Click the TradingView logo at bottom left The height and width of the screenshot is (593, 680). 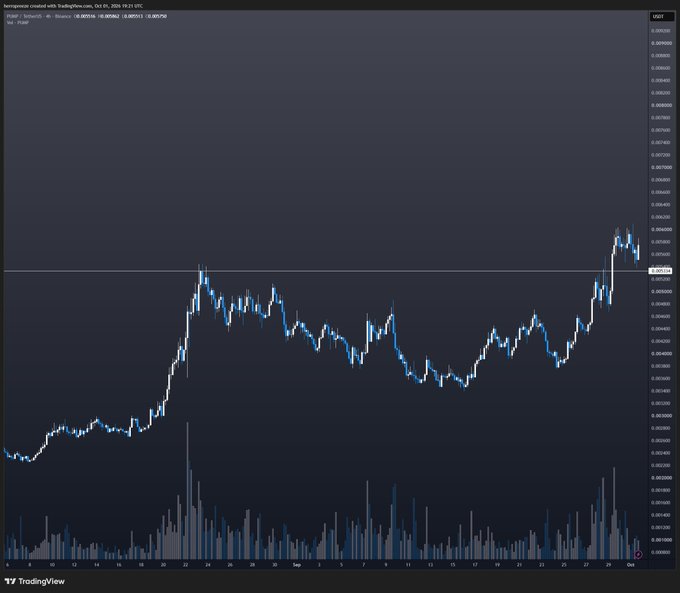[x=35, y=581]
